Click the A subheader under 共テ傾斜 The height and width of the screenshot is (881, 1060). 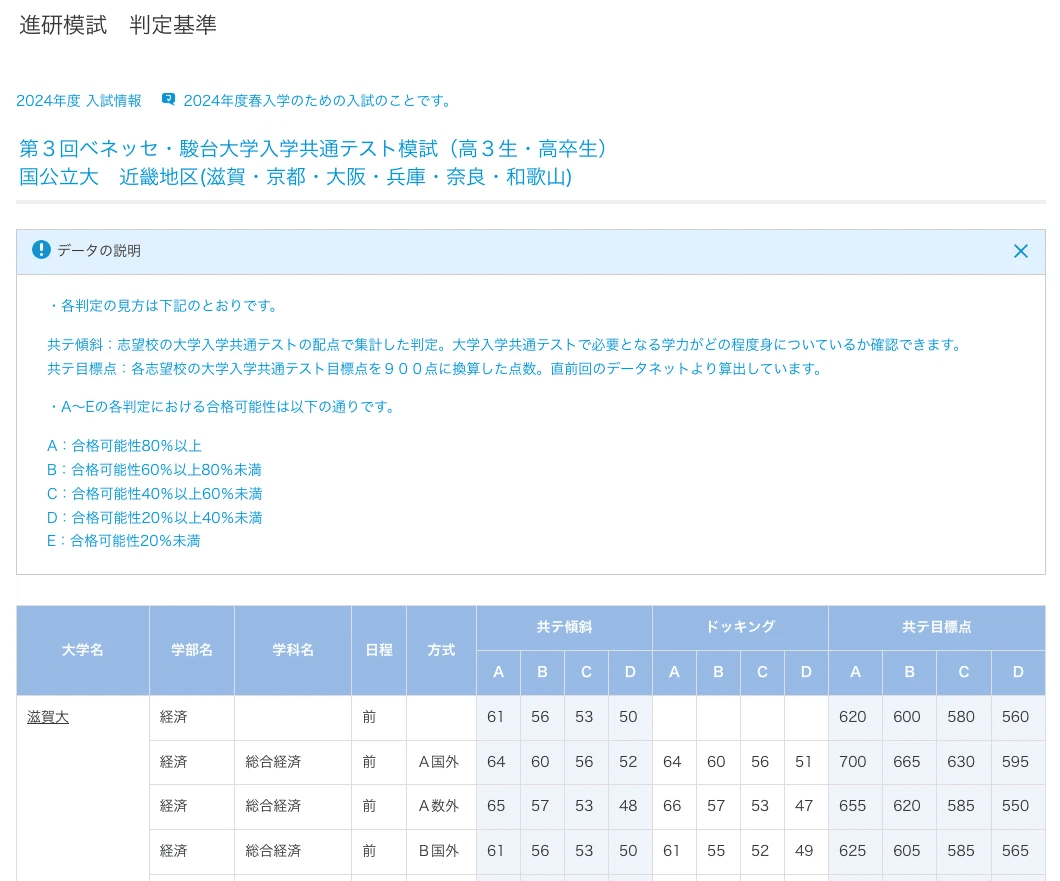499,673
